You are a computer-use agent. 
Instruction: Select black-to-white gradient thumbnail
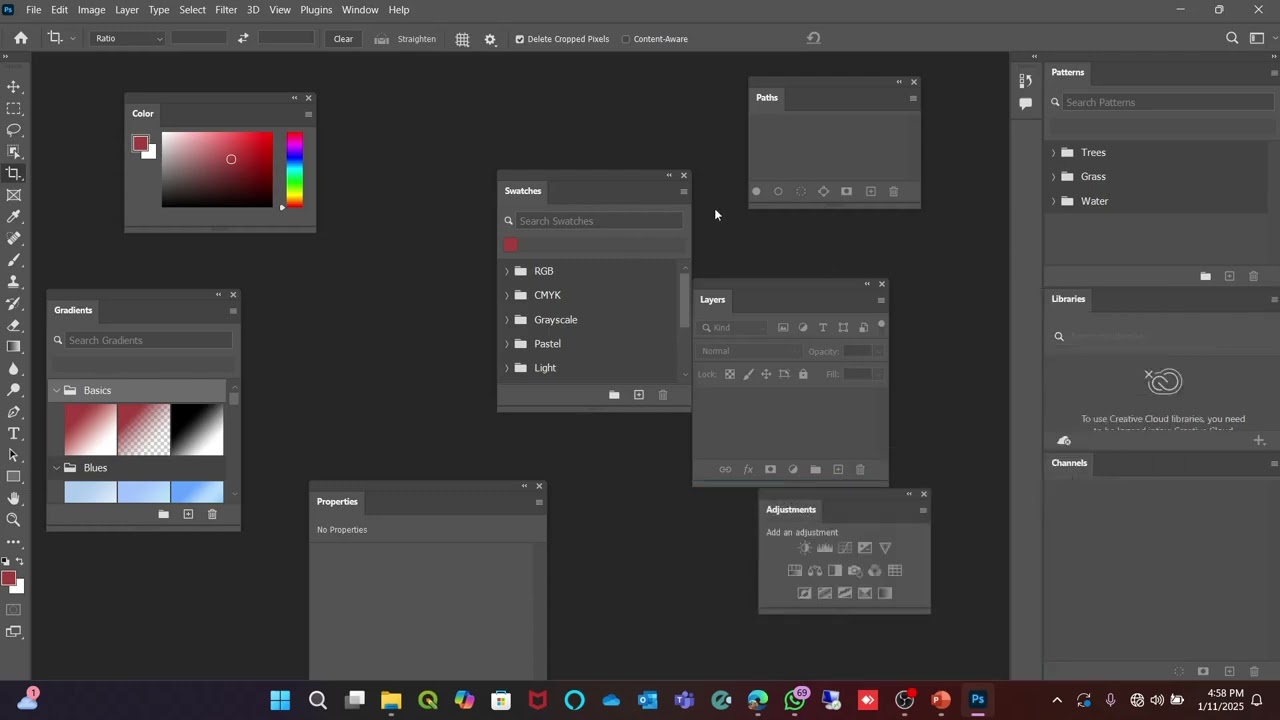point(197,429)
